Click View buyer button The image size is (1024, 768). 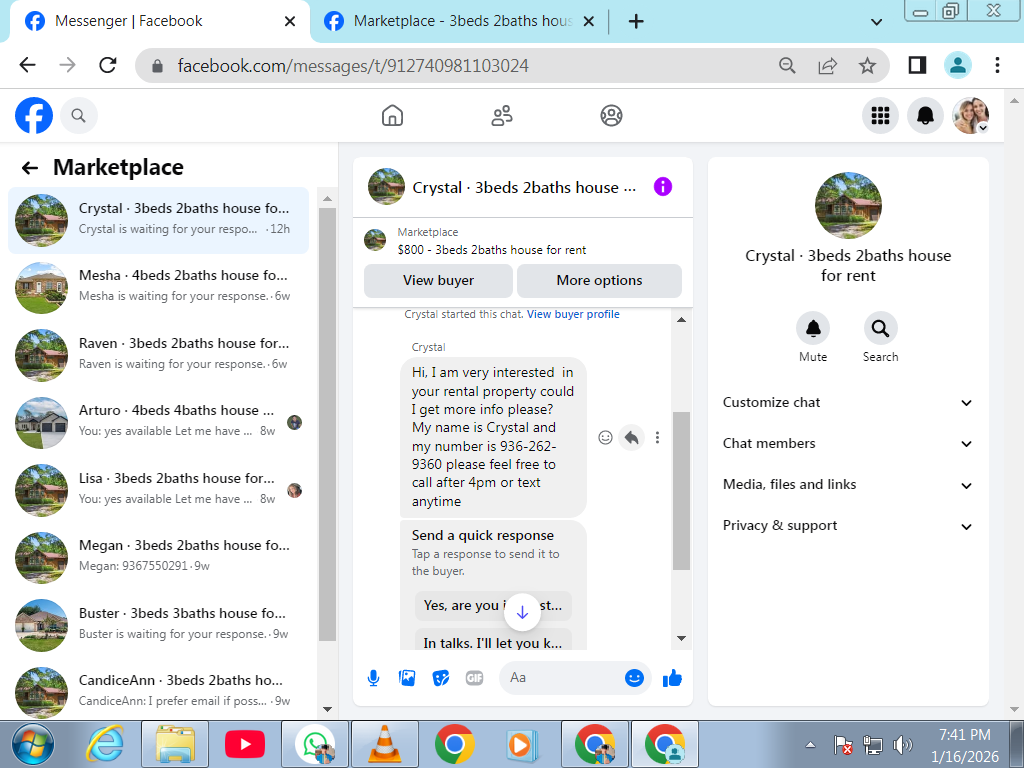pos(438,281)
